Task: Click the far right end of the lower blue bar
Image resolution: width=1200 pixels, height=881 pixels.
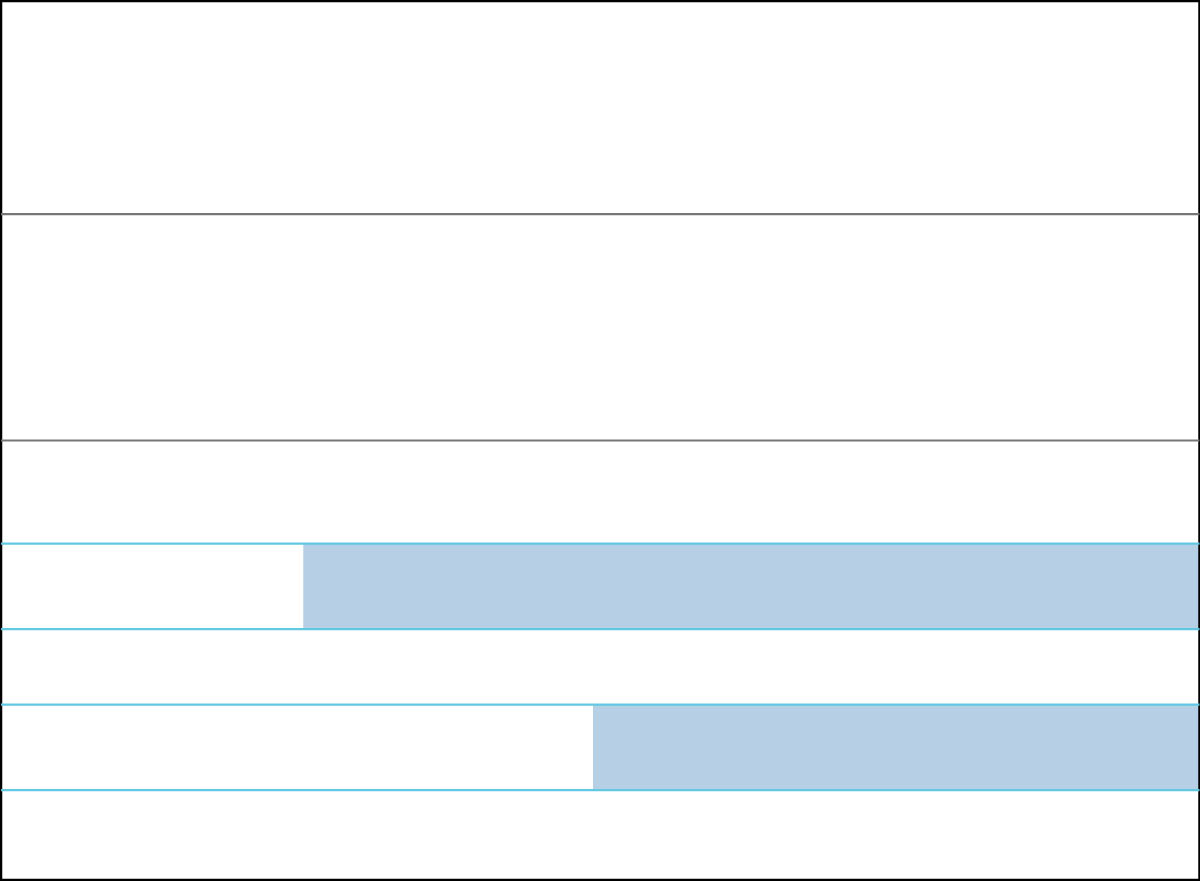Action: point(1192,747)
